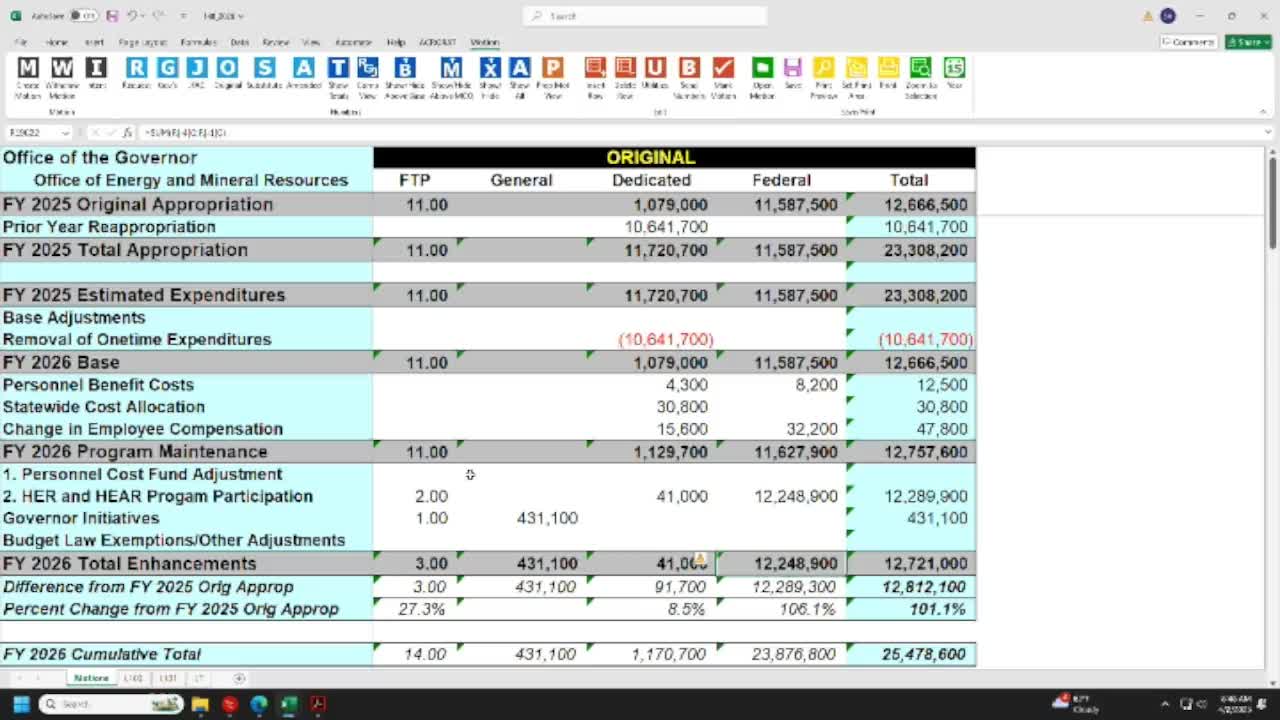Open the Share button dropdown
The height and width of the screenshot is (720, 1280).
coord(1248,42)
